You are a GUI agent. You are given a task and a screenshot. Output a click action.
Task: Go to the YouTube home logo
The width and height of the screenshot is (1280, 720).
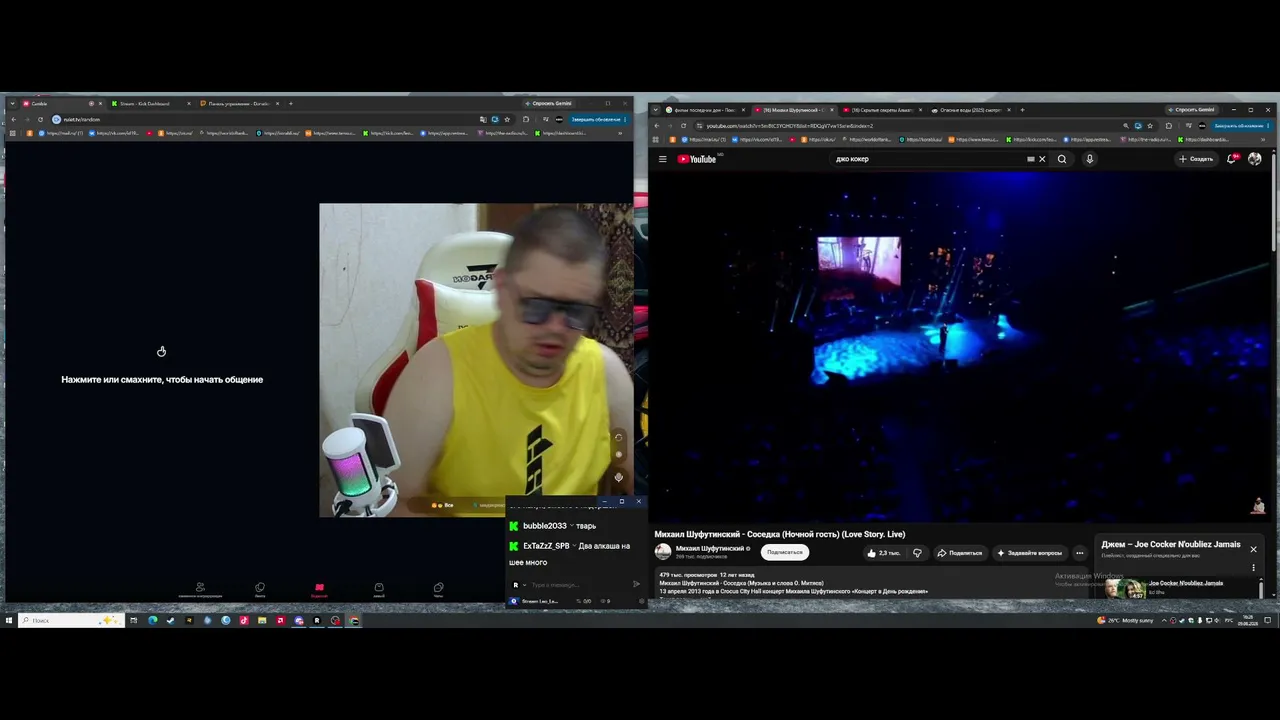click(x=698, y=159)
